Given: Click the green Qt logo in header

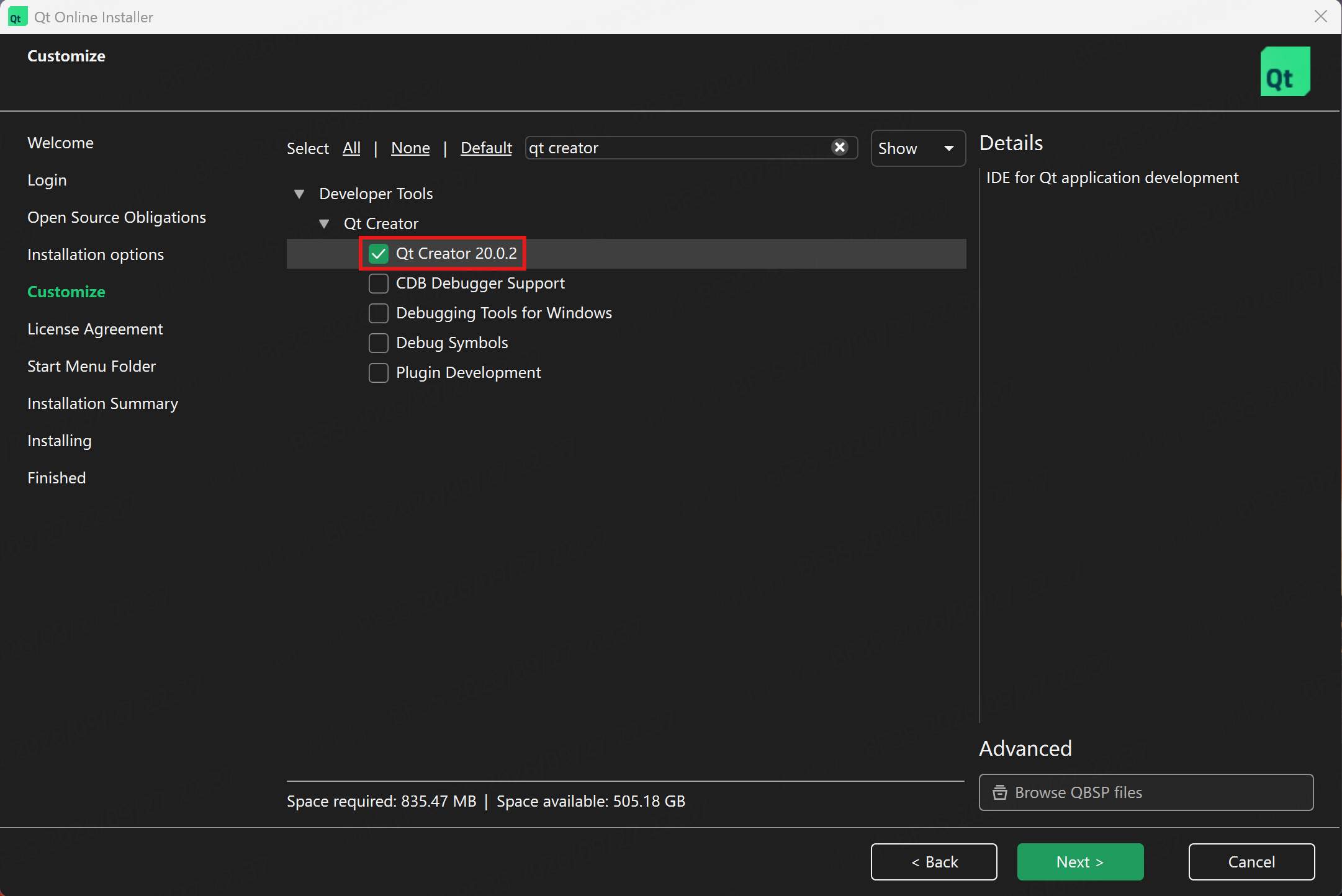Looking at the screenshot, I should 1285,71.
